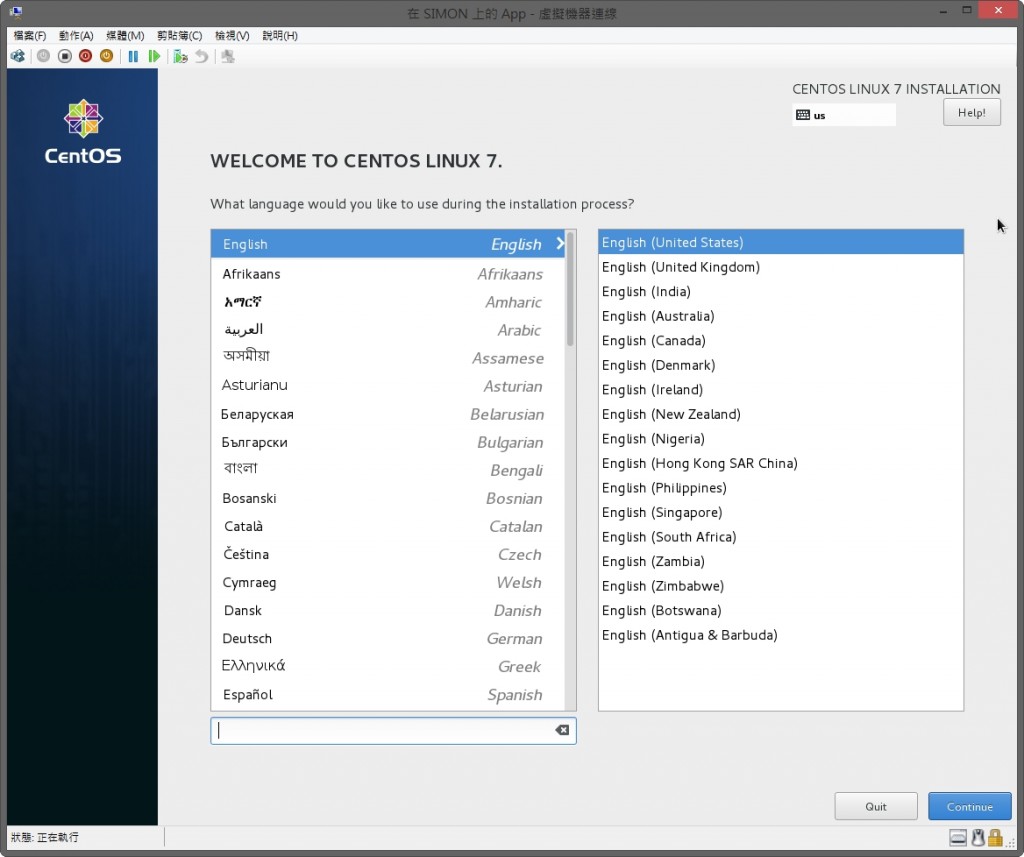The height and width of the screenshot is (857, 1024).
Task: Click the keyboard layout 'us' indicator
Action: tap(843, 115)
